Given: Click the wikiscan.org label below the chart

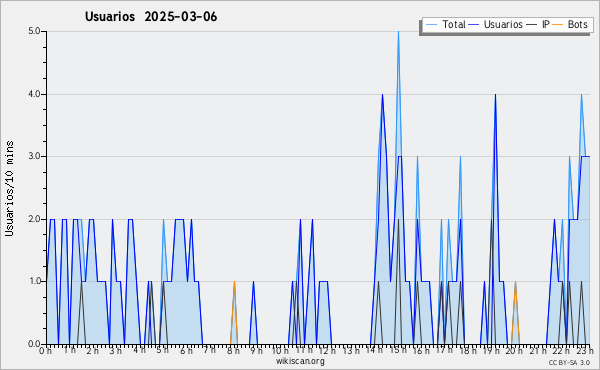Looking at the screenshot, I should point(300,361).
